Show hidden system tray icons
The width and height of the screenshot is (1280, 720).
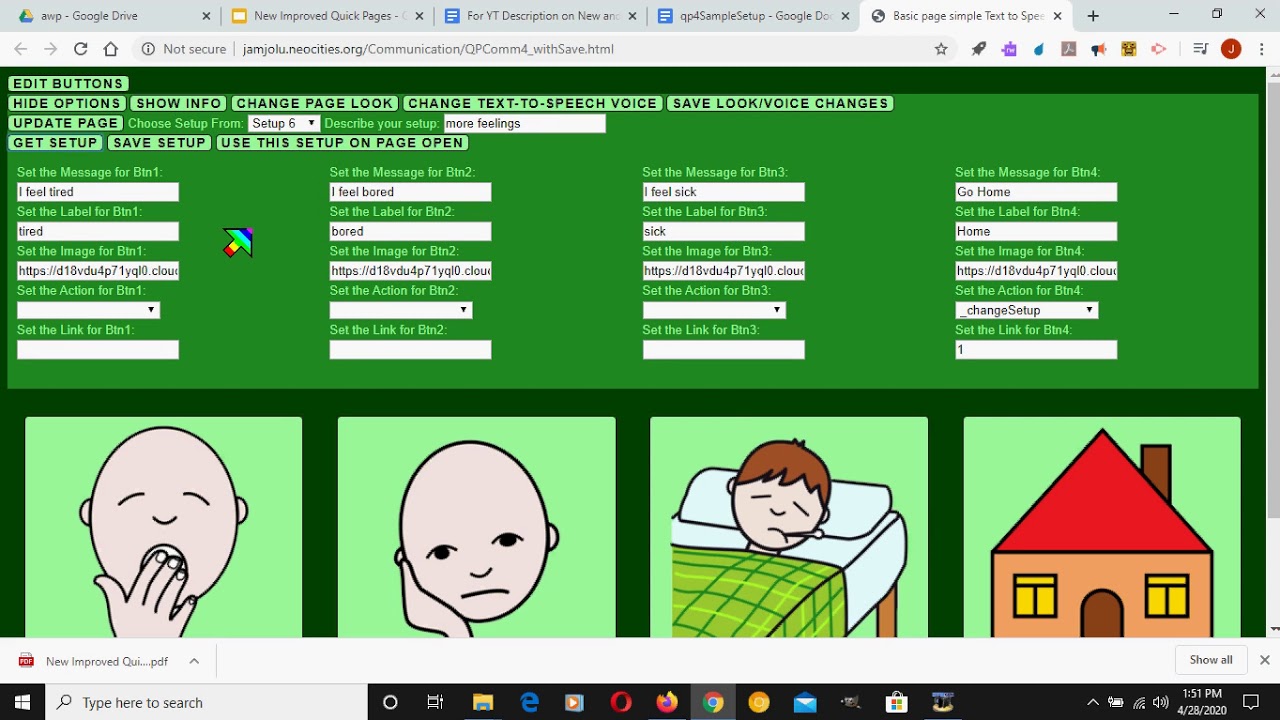(x=1093, y=702)
